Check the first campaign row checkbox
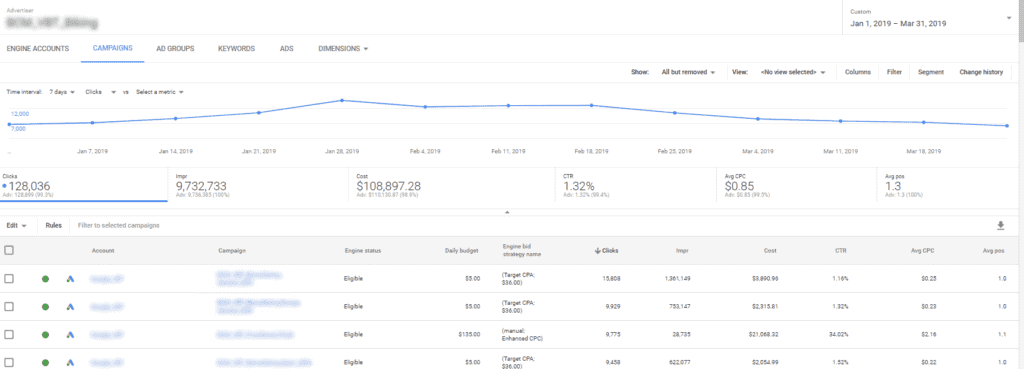The width and height of the screenshot is (1024, 369). point(9,279)
